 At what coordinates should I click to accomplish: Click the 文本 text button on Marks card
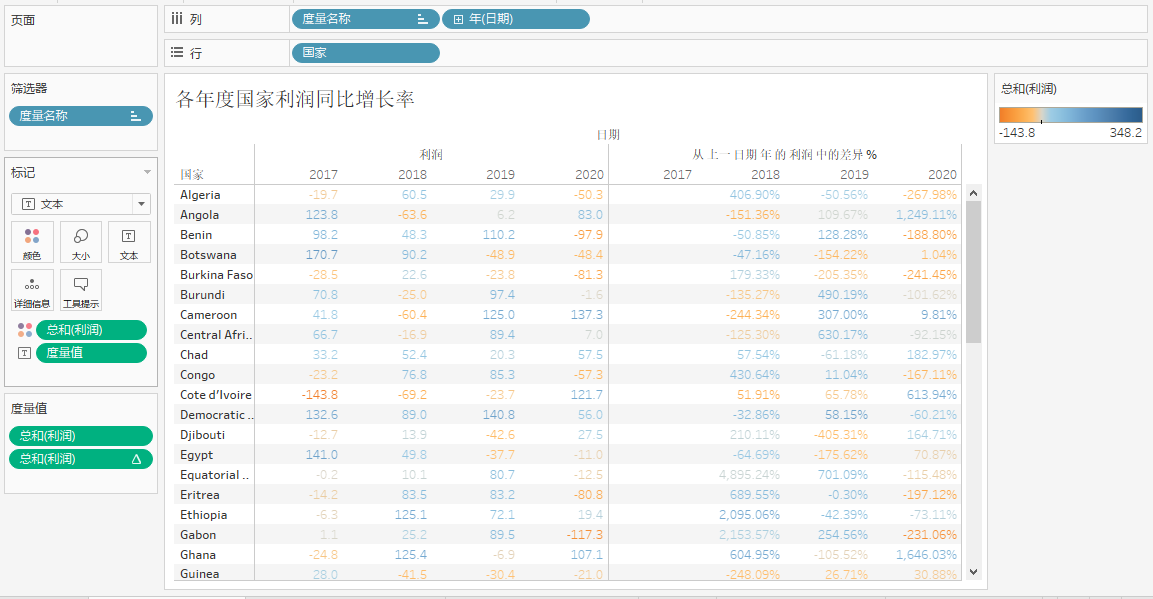click(129, 243)
